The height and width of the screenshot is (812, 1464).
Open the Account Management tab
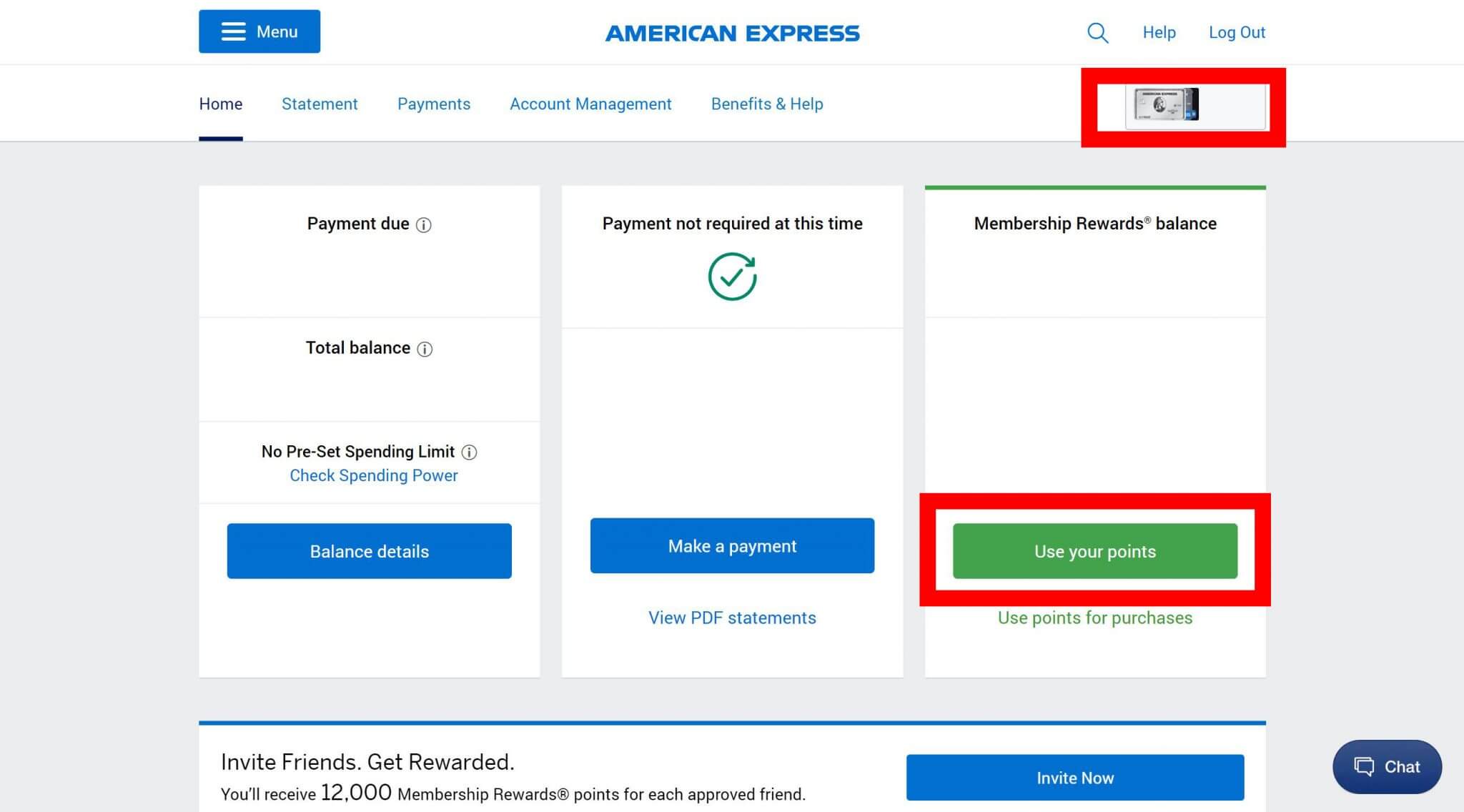590,104
